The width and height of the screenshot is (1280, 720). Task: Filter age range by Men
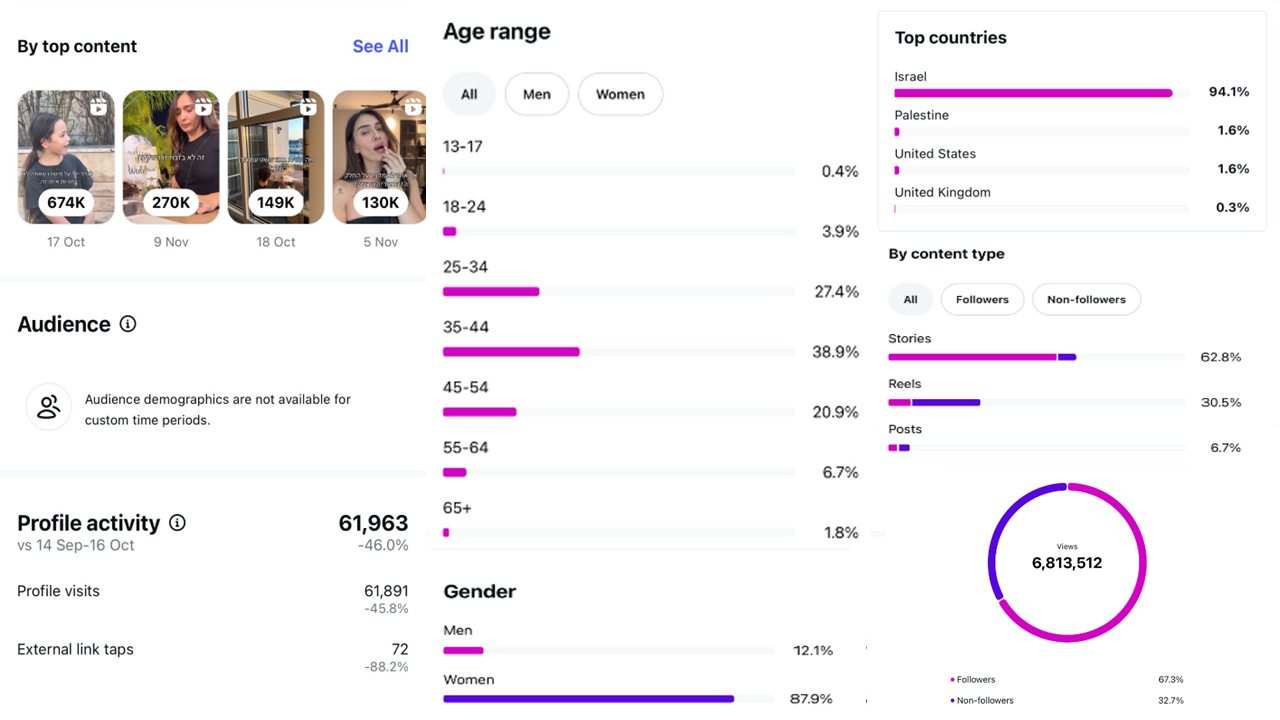pos(536,94)
